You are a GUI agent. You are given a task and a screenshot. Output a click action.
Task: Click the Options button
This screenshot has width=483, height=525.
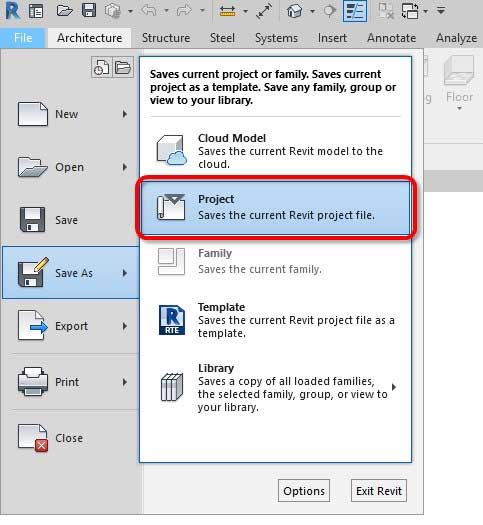(x=304, y=491)
